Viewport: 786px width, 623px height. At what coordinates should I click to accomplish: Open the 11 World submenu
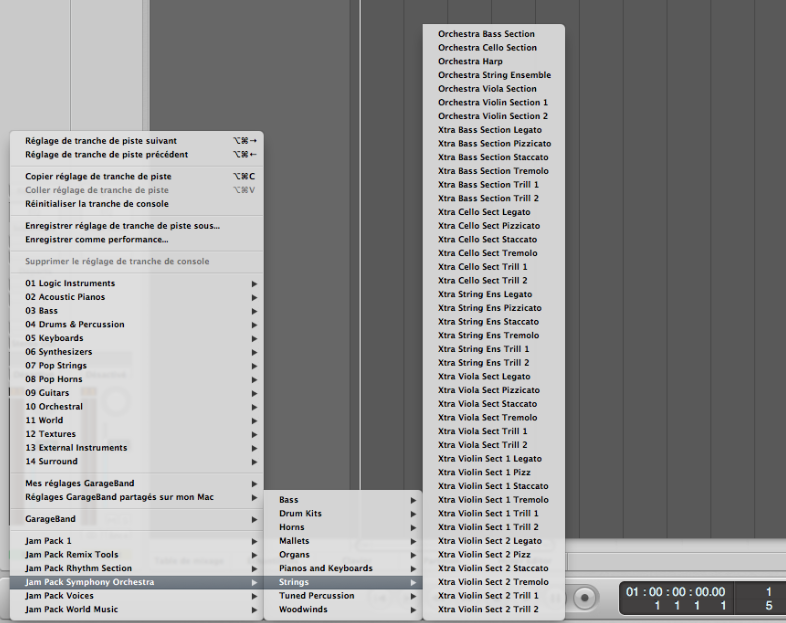coord(136,421)
